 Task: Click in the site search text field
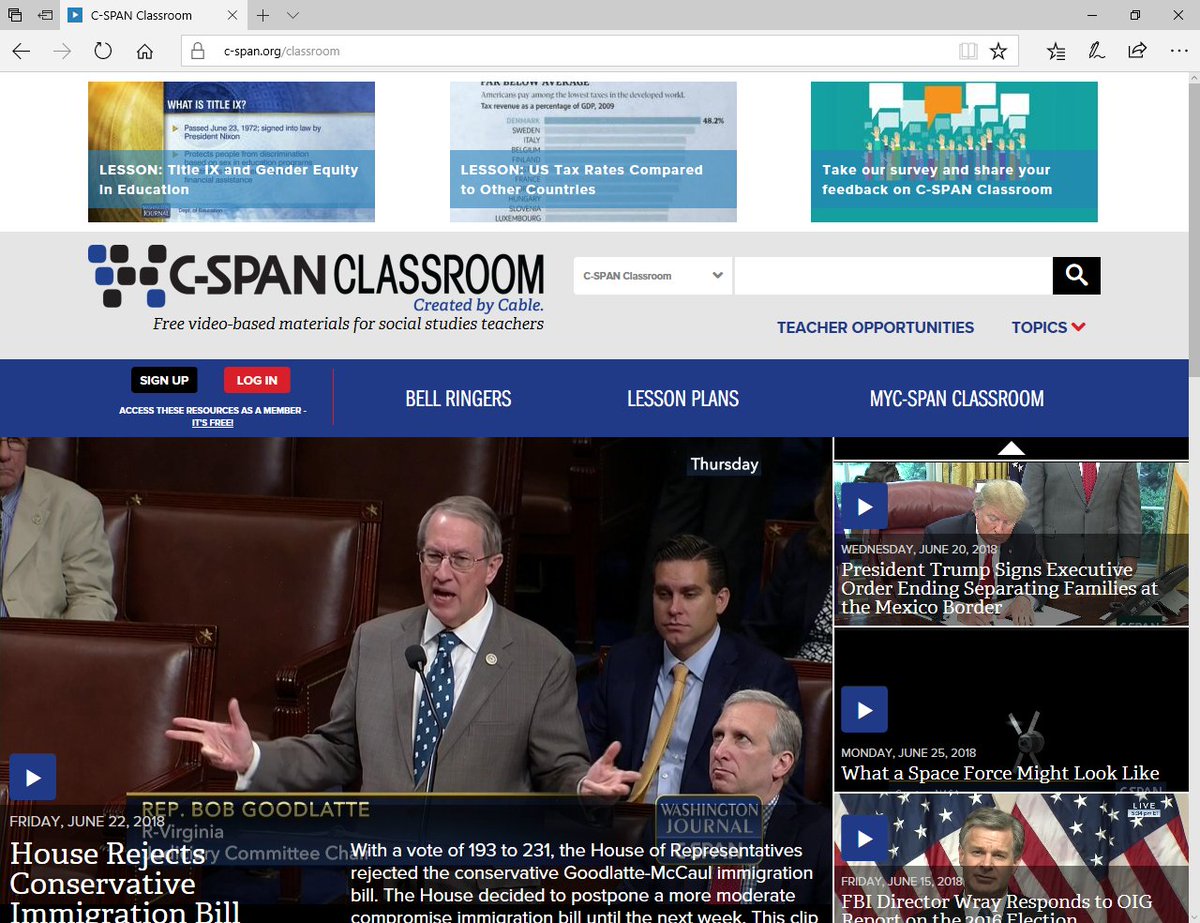click(893, 276)
